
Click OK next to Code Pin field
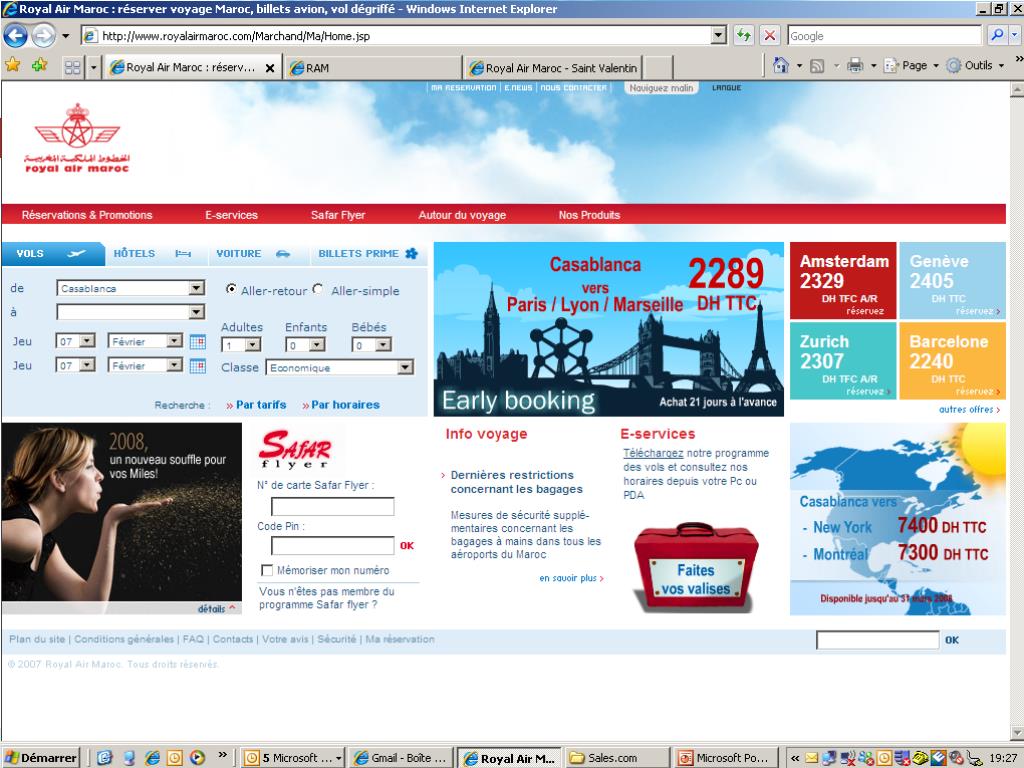click(x=407, y=545)
